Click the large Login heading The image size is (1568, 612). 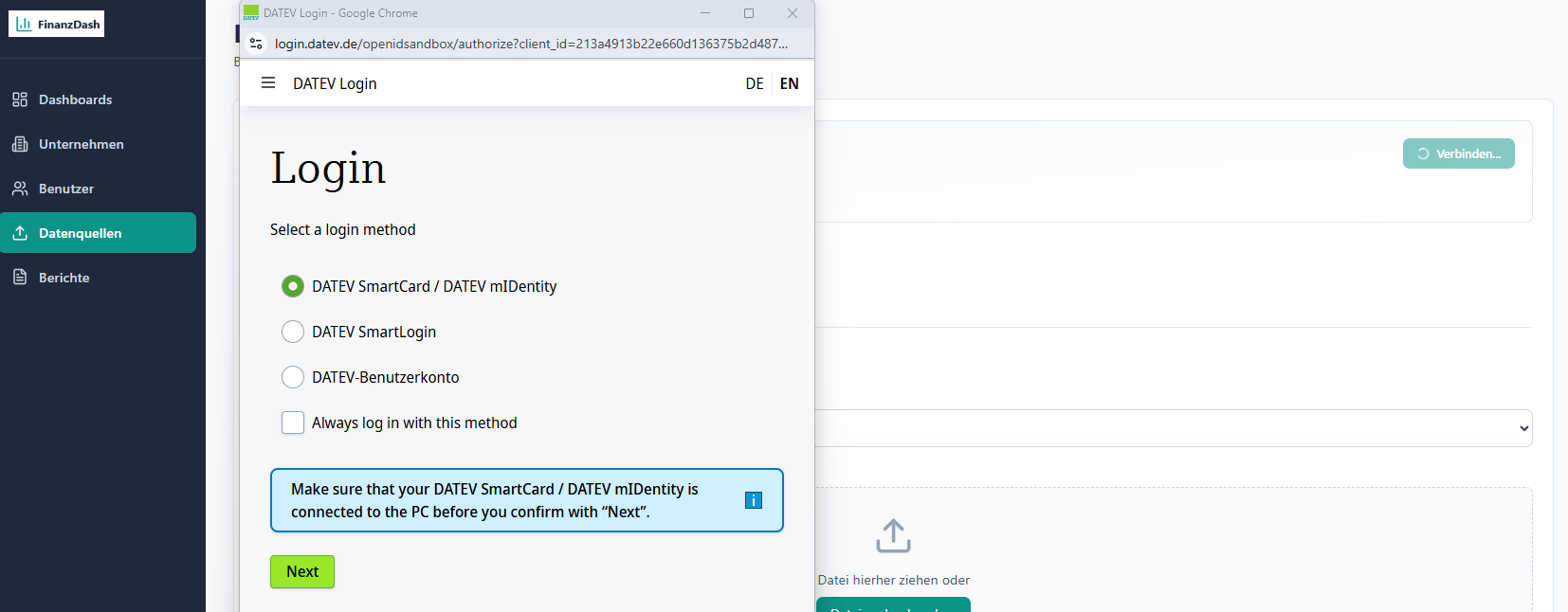point(328,169)
